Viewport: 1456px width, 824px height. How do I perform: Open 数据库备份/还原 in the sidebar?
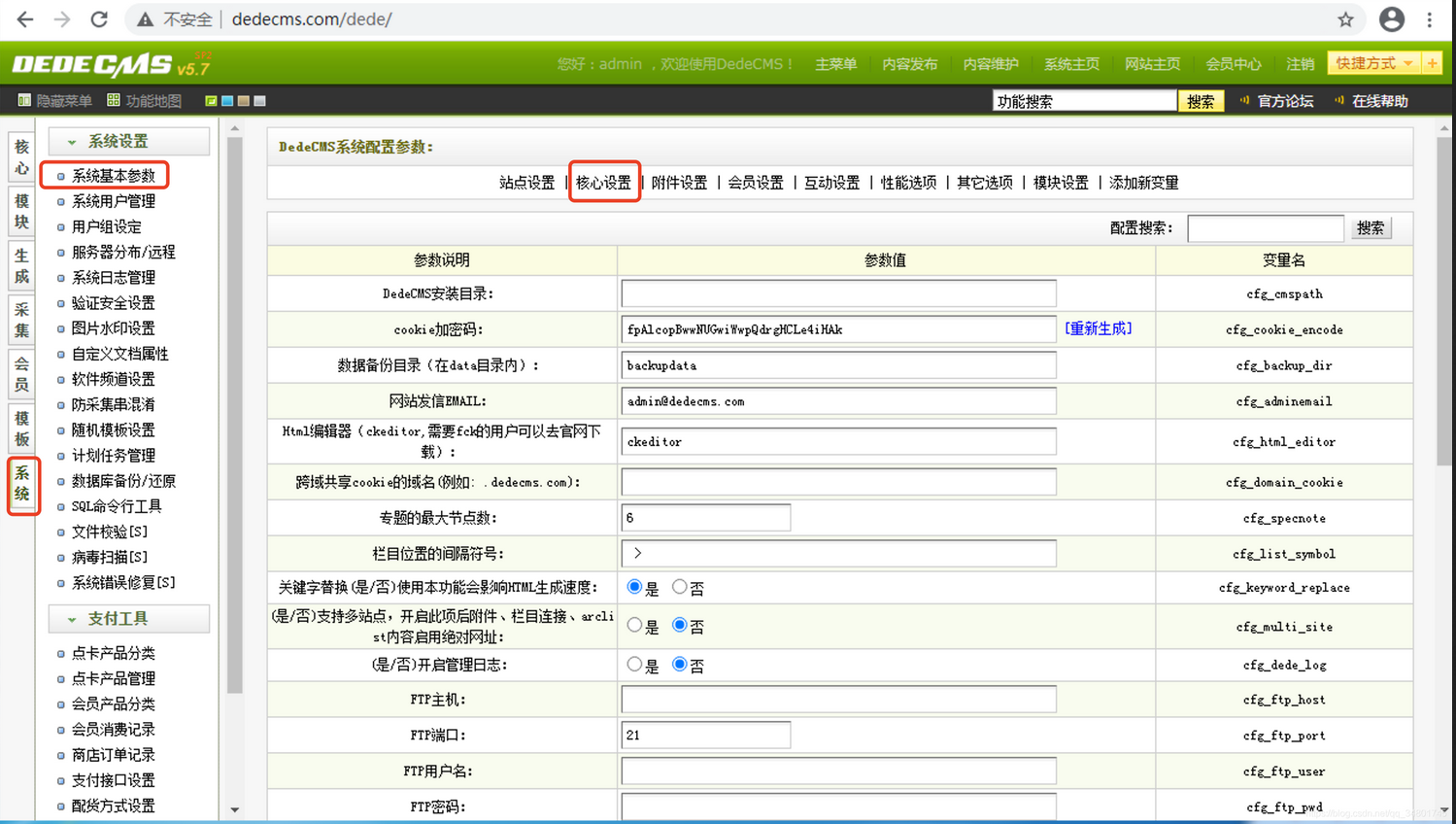click(123, 481)
